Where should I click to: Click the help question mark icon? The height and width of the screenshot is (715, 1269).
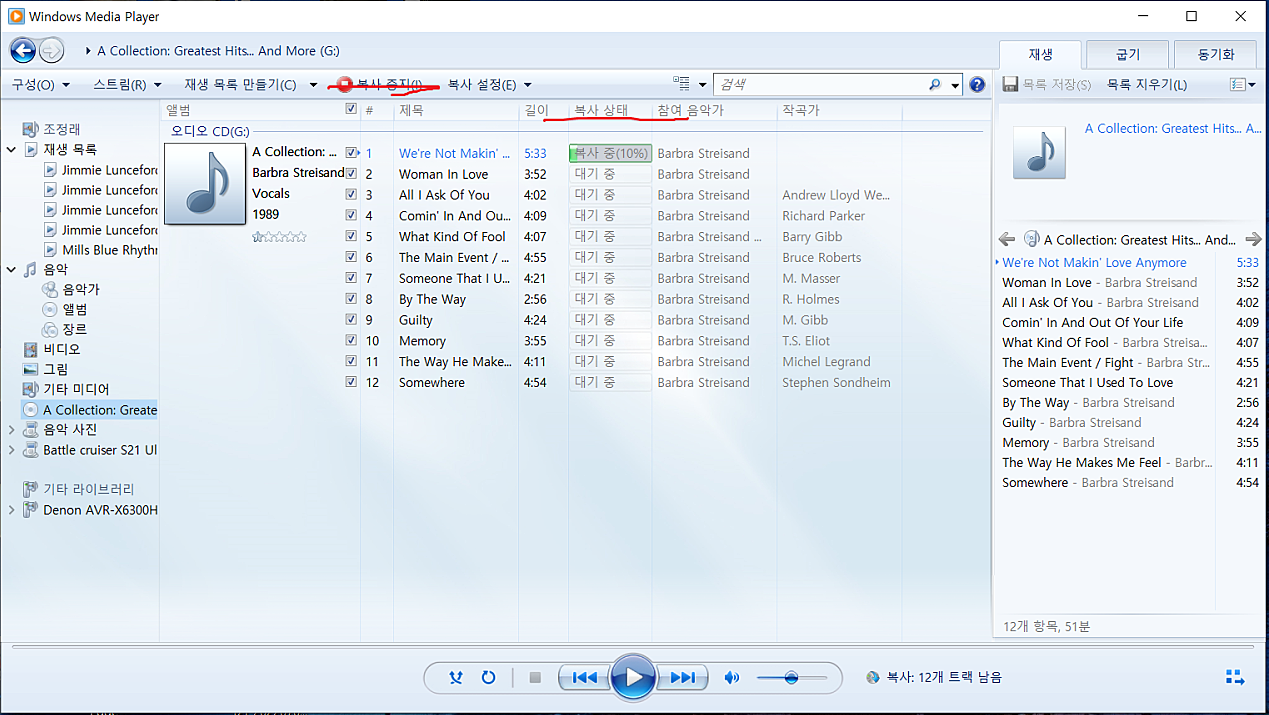(x=977, y=85)
